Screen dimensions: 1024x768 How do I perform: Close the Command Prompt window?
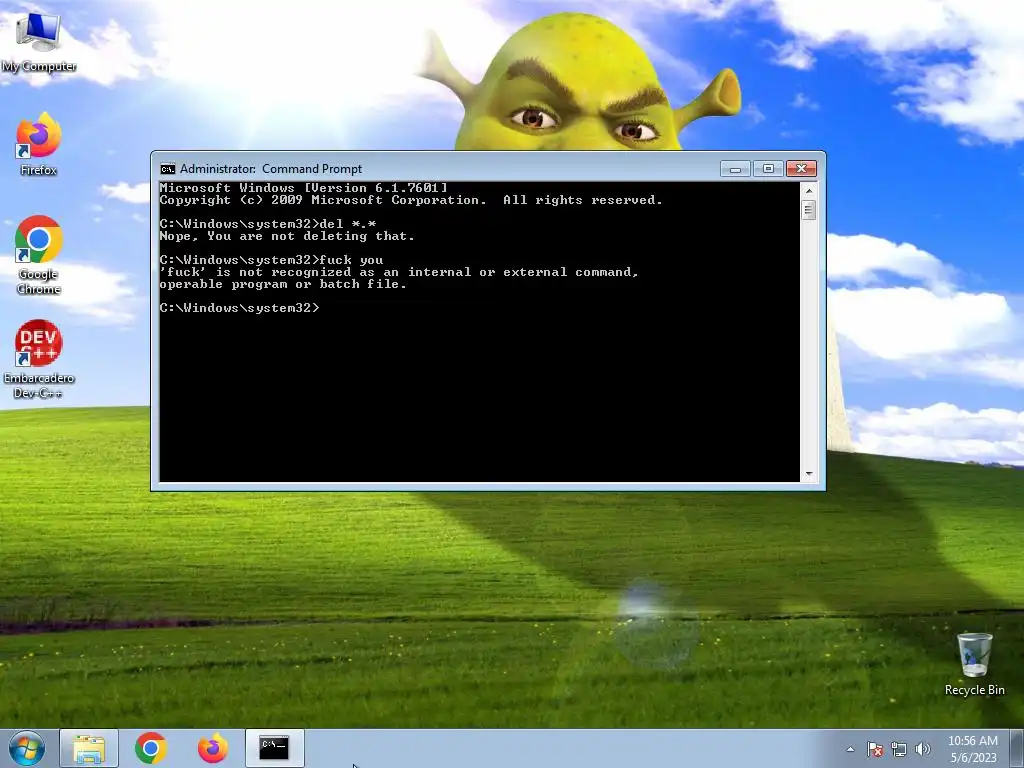pyautogui.click(x=801, y=169)
